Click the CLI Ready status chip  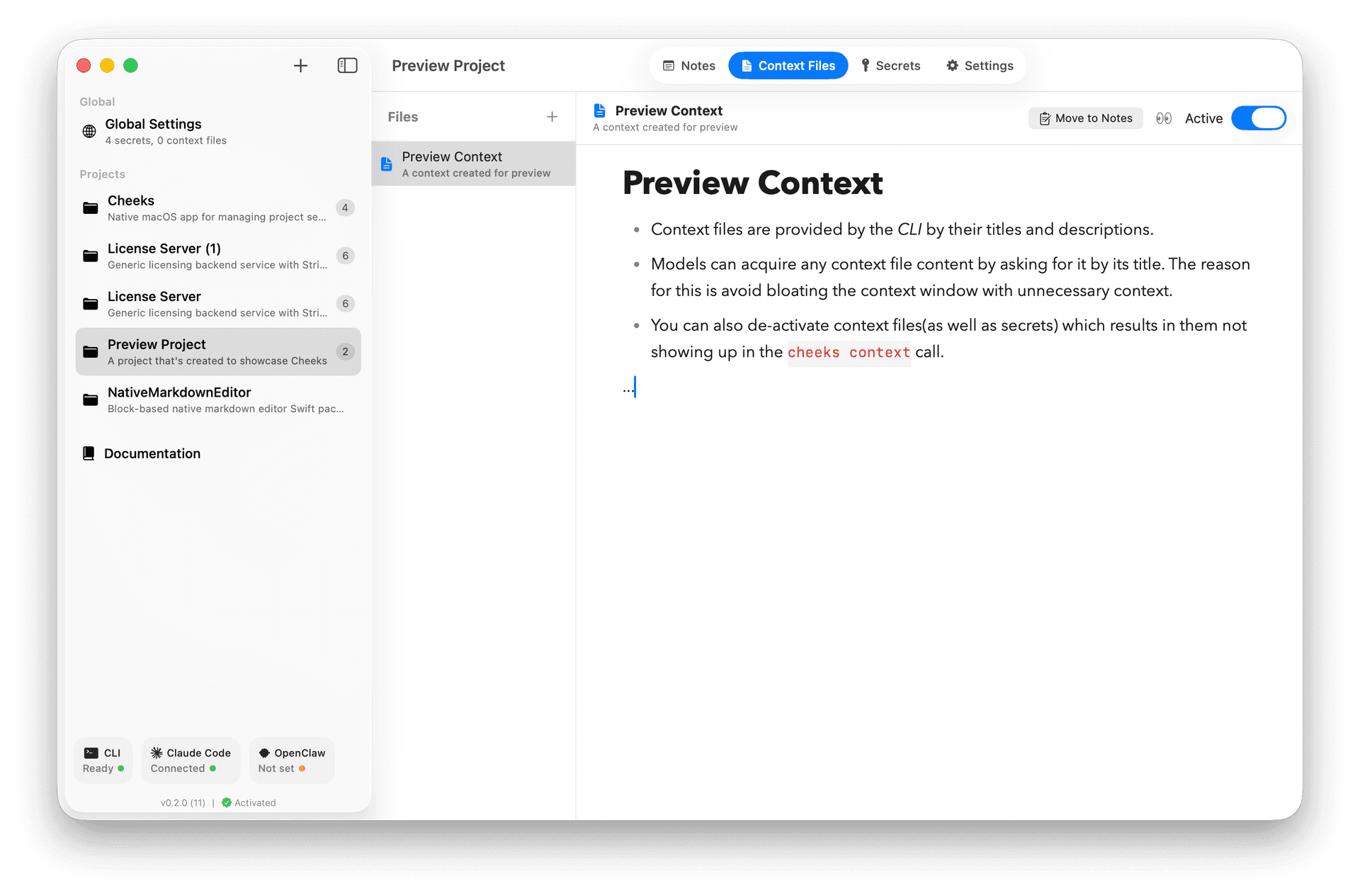(x=103, y=760)
